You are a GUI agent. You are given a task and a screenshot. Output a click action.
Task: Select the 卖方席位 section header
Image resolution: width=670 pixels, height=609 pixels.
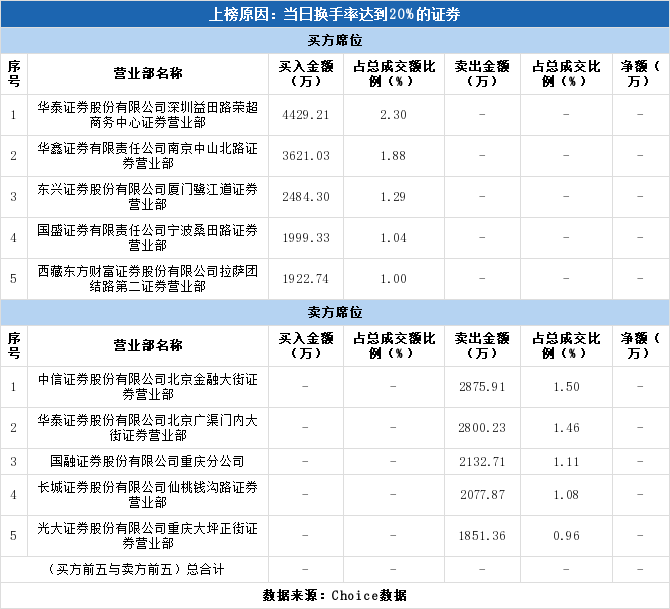(335, 312)
